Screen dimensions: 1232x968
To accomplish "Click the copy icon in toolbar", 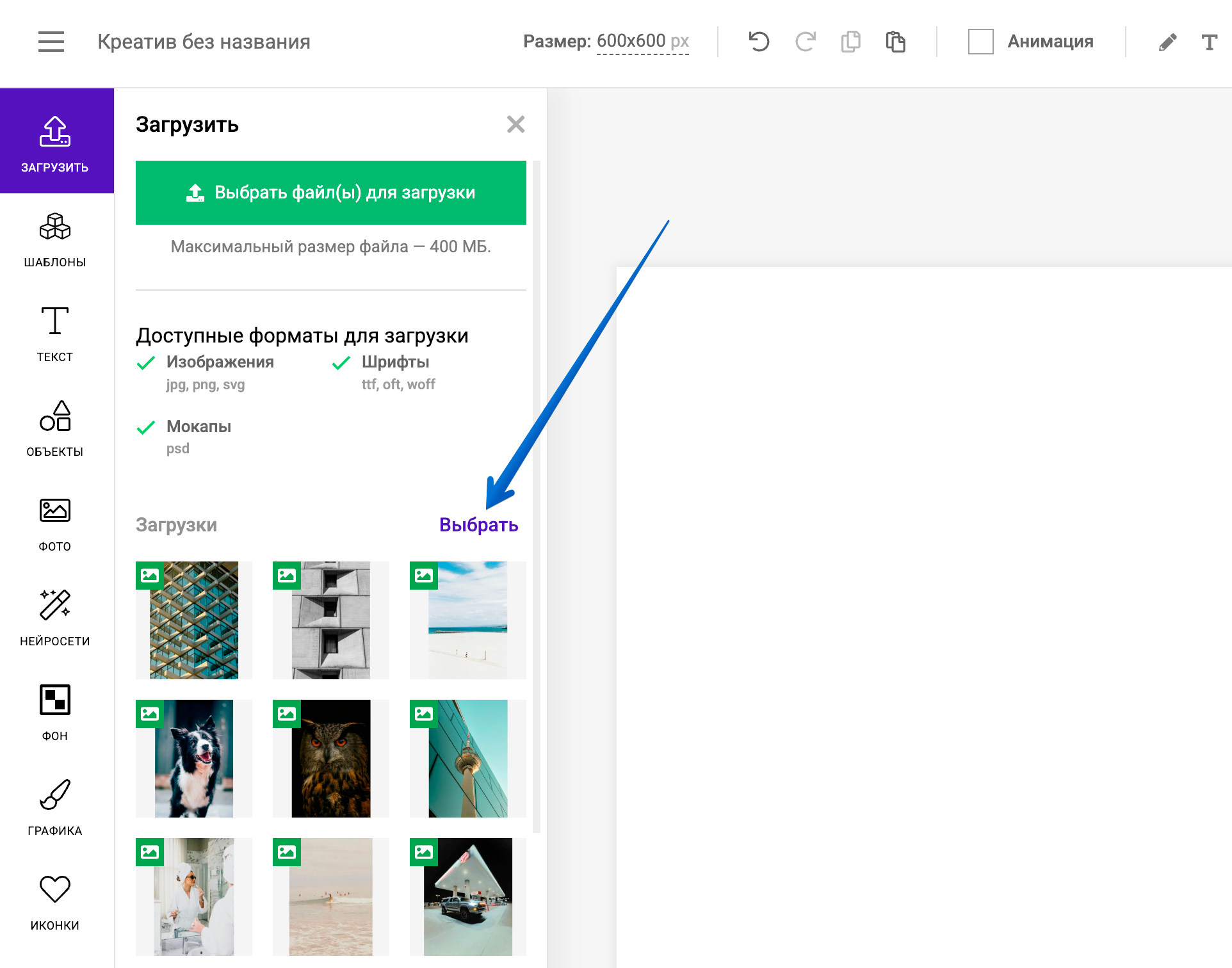I will tap(850, 42).
